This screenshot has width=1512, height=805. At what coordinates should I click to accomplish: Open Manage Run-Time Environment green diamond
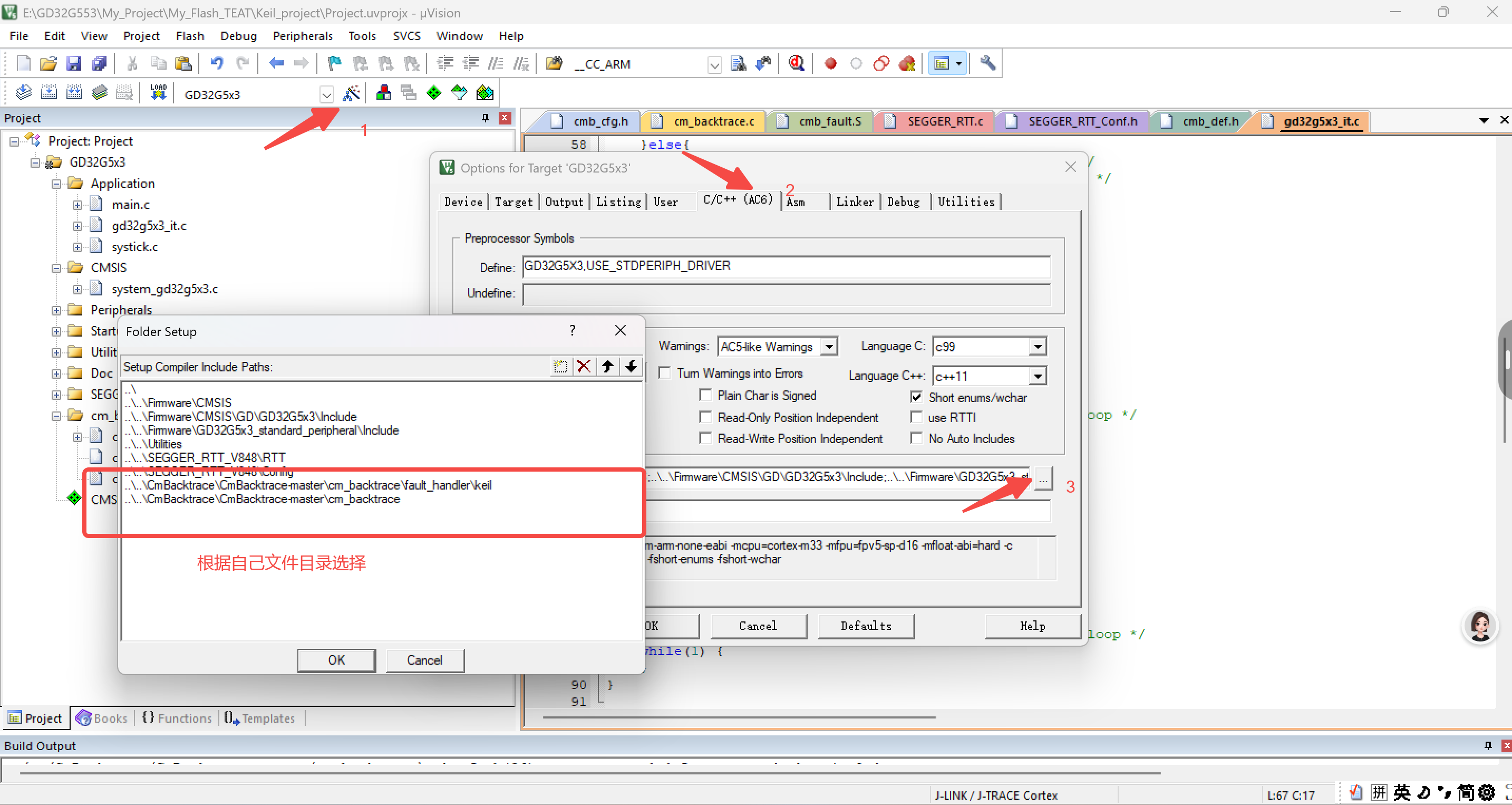tap(434, 93)
